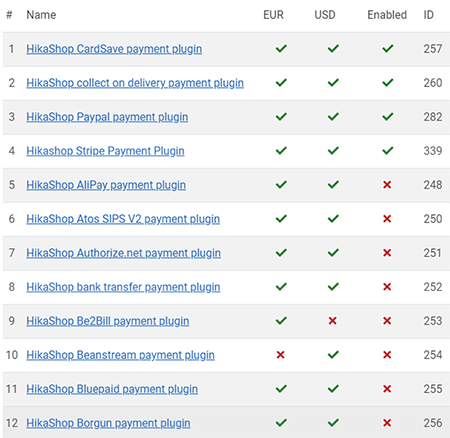
Task: Click USD checkmark for collect on delivery
Action: (333, 83)
